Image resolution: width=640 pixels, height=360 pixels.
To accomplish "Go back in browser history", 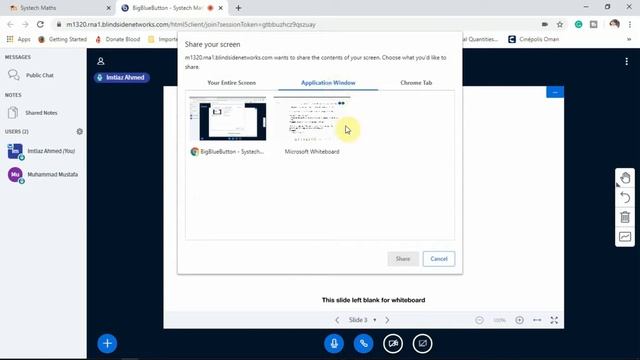I will (10, 24).
